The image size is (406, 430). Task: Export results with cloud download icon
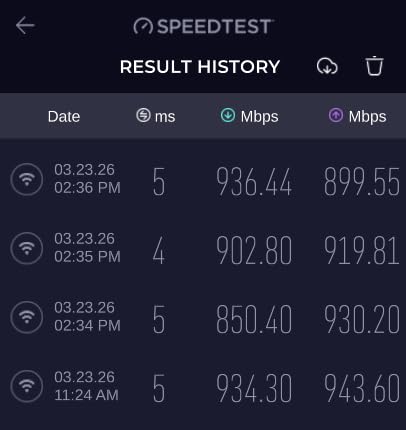pyautogui.click(x=327, y=66)
